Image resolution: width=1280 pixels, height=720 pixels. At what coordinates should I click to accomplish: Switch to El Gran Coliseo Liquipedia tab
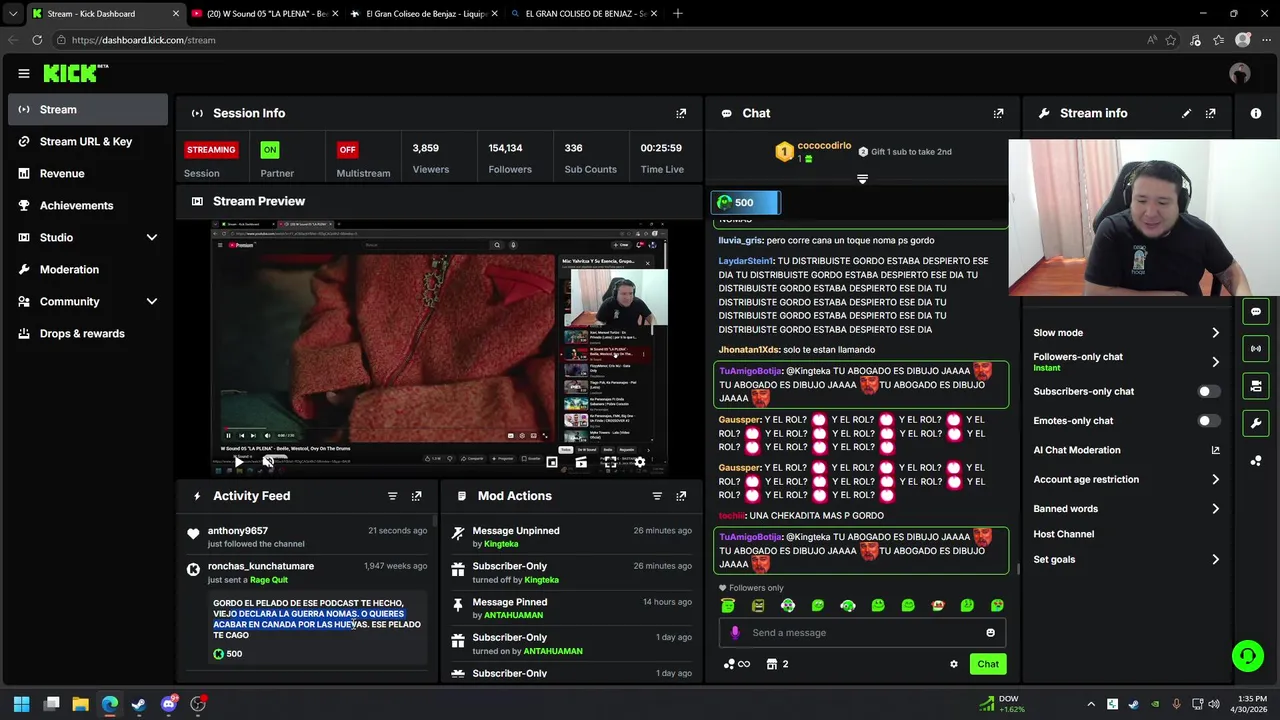tap(424, 14)
